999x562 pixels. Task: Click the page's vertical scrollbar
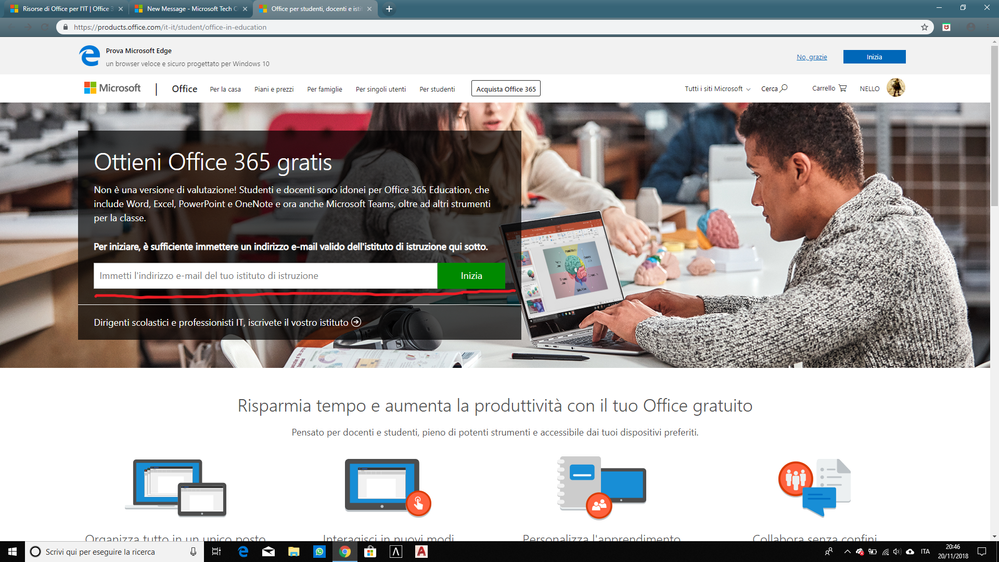994,288
